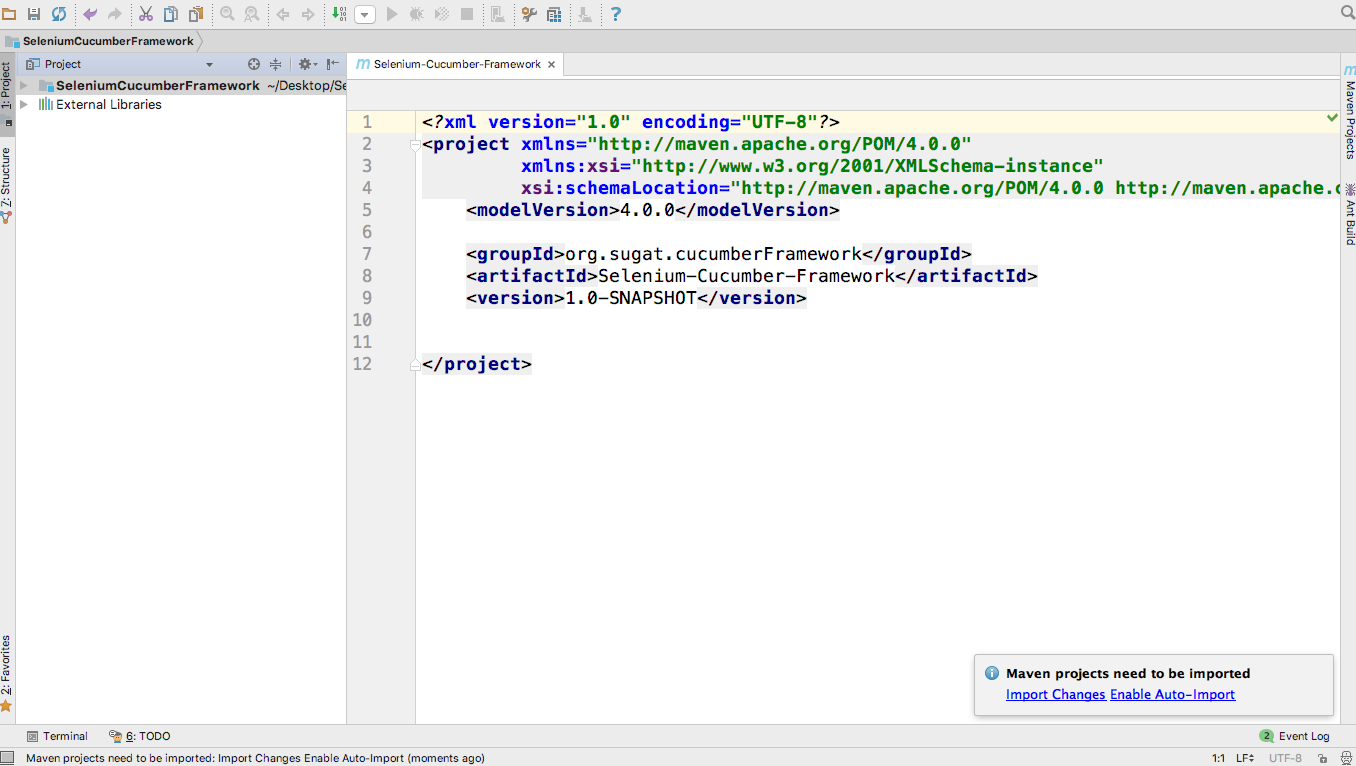The image size is (1356, 766).
Task: Click the Run with Coverage icon
Action: coord(442,14)
